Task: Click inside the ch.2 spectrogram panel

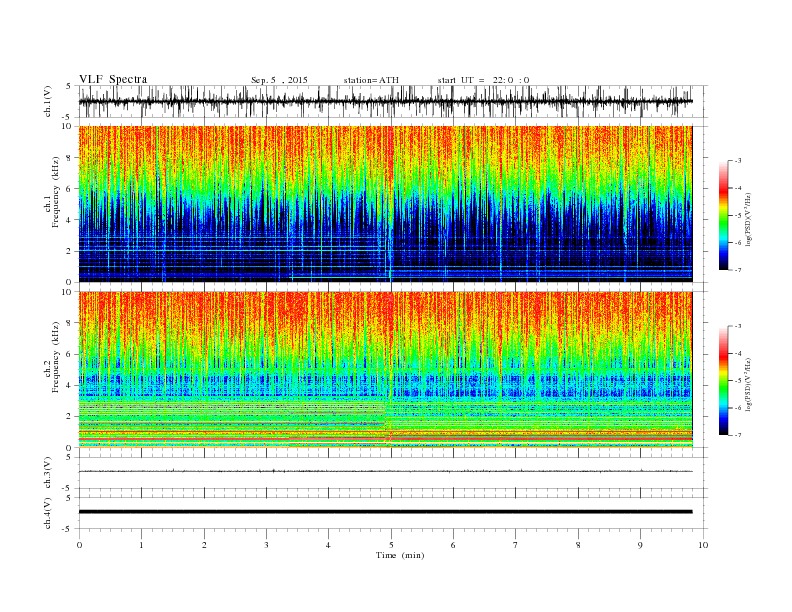Action: pyautogui.click(x=385, y=369)
